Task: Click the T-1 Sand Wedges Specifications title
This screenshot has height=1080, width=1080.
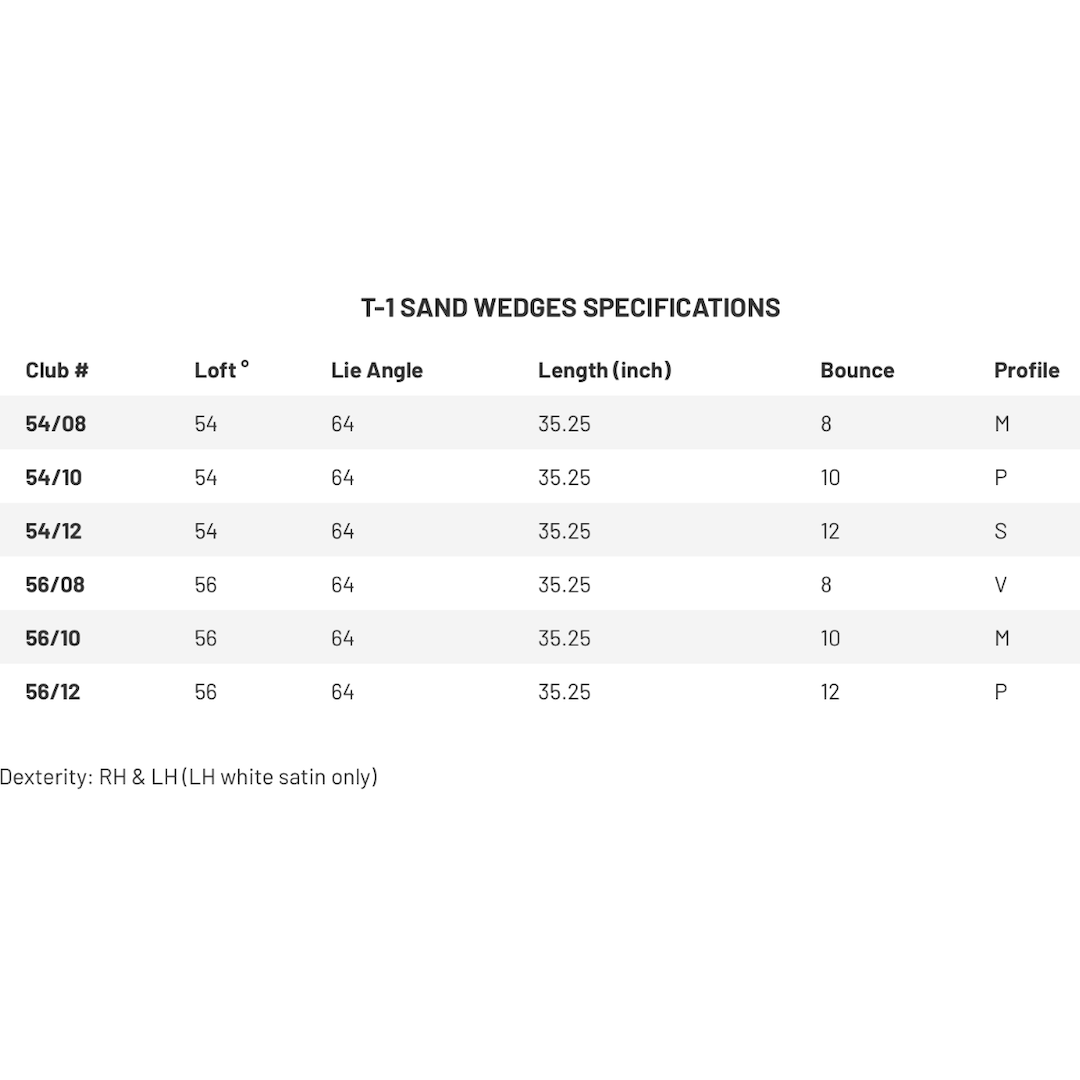Action: 570,307
